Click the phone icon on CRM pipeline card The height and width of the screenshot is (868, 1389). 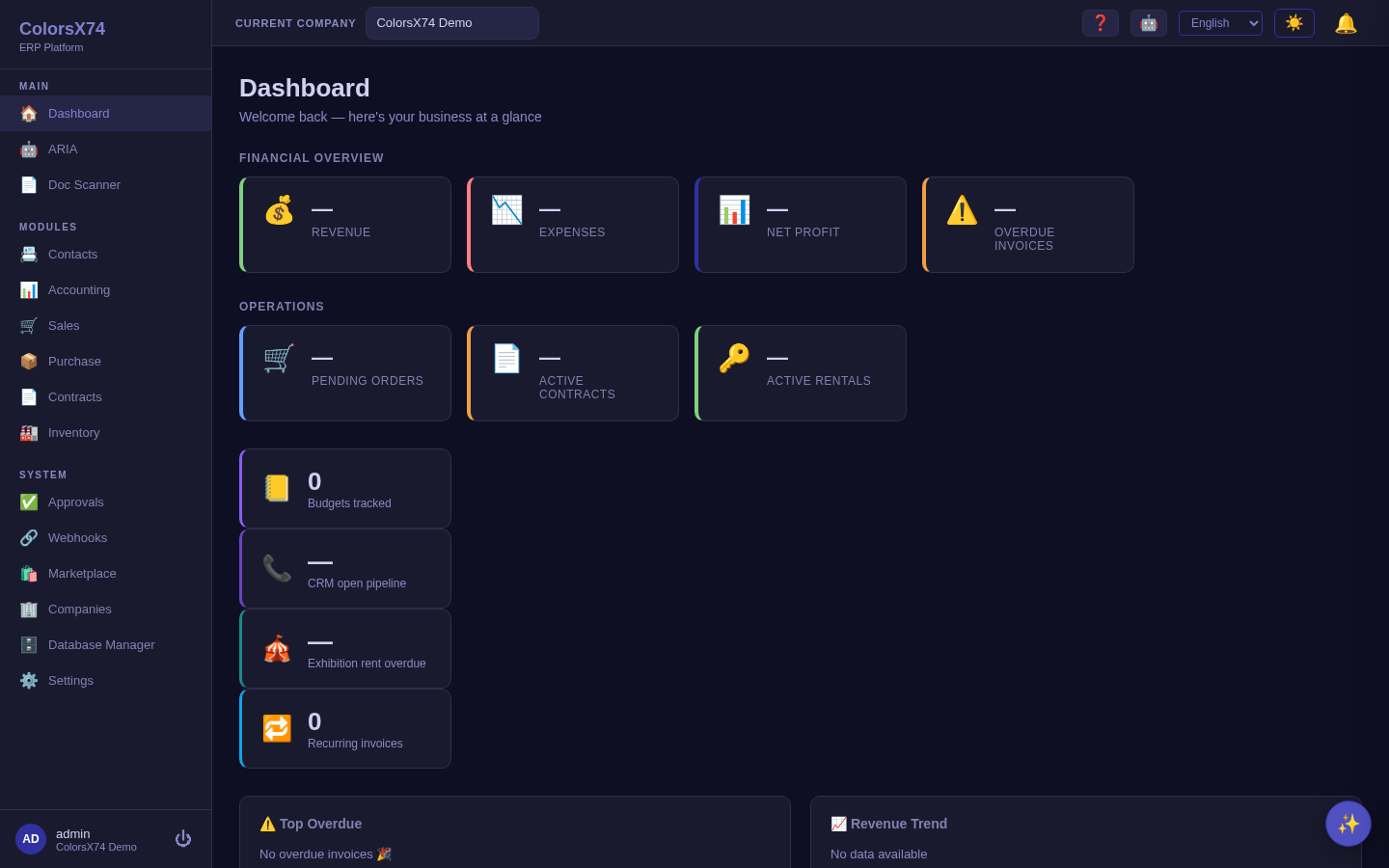(277, 568)
